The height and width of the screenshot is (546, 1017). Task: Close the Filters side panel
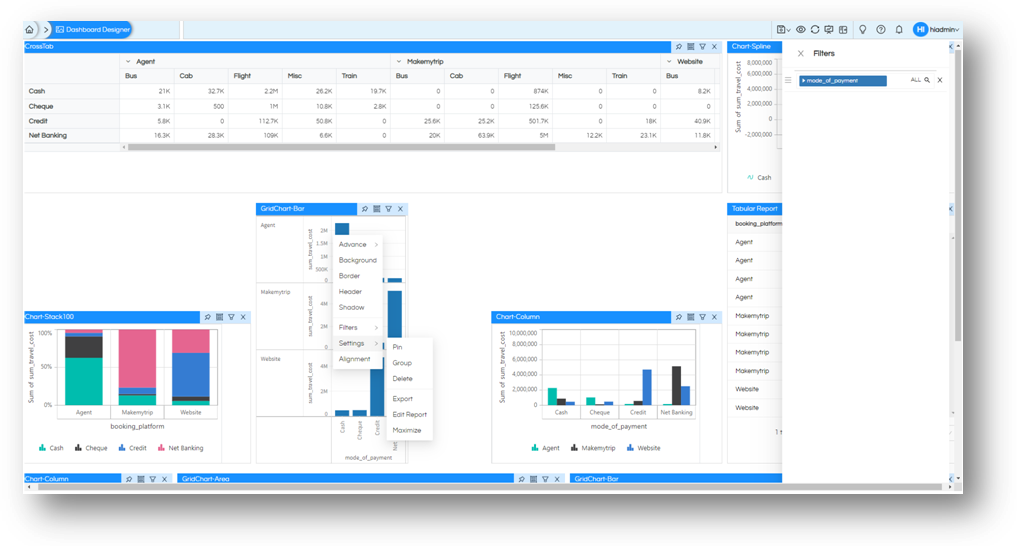coord(800,54)
